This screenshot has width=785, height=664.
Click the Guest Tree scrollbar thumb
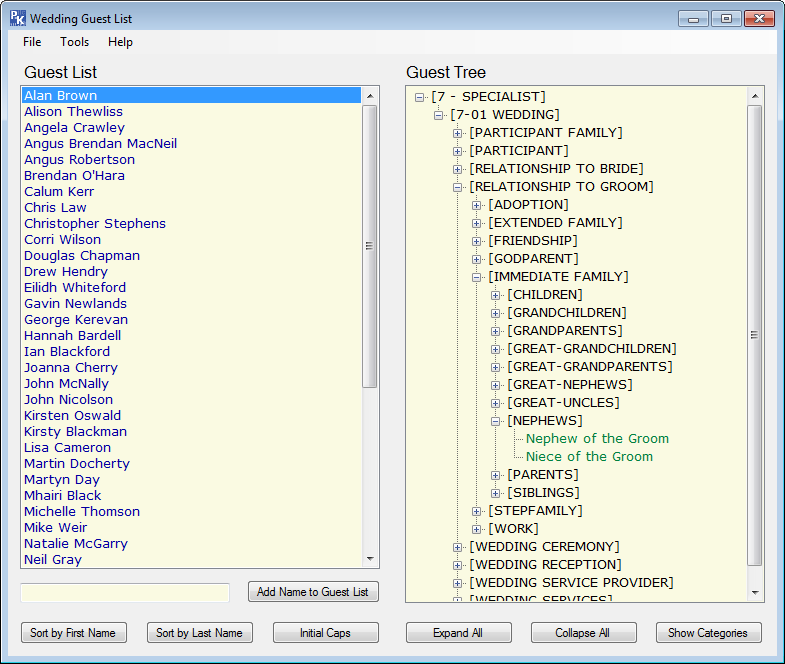point(754,335)
